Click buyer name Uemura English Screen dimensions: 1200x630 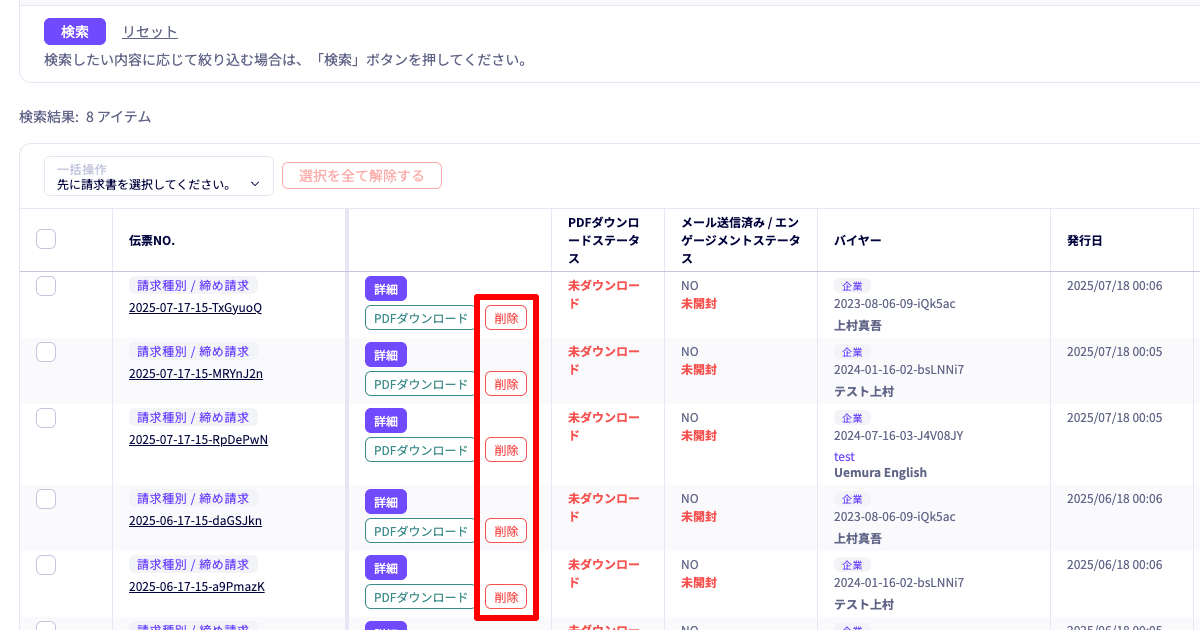(x=880, y=473)
